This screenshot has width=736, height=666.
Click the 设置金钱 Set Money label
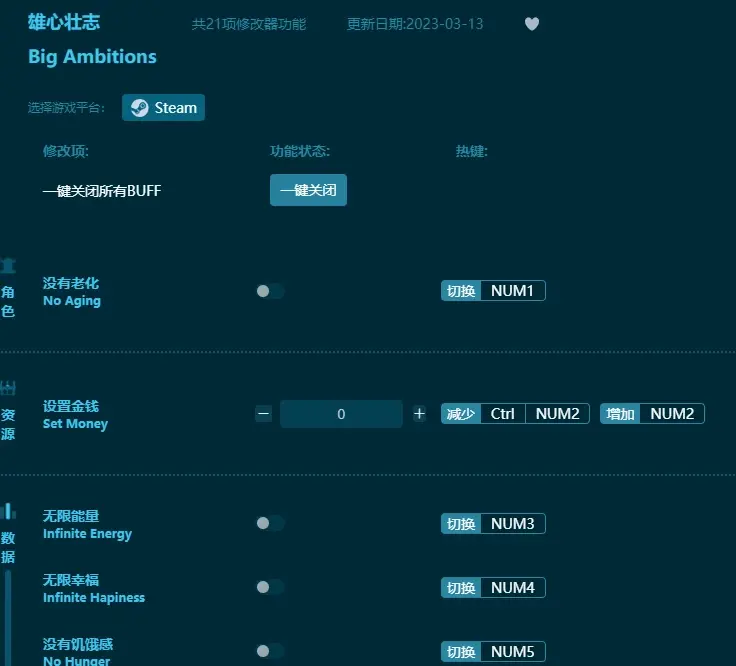(x=75, y=415)
